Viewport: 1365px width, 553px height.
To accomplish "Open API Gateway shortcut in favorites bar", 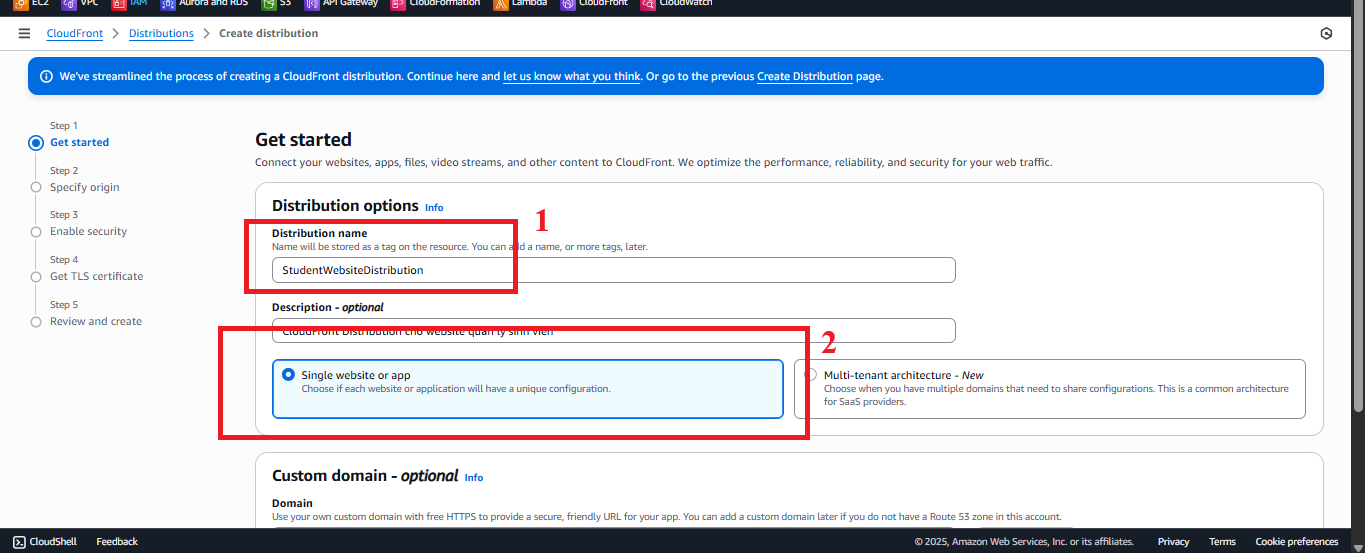I will (x=341, y=4).
